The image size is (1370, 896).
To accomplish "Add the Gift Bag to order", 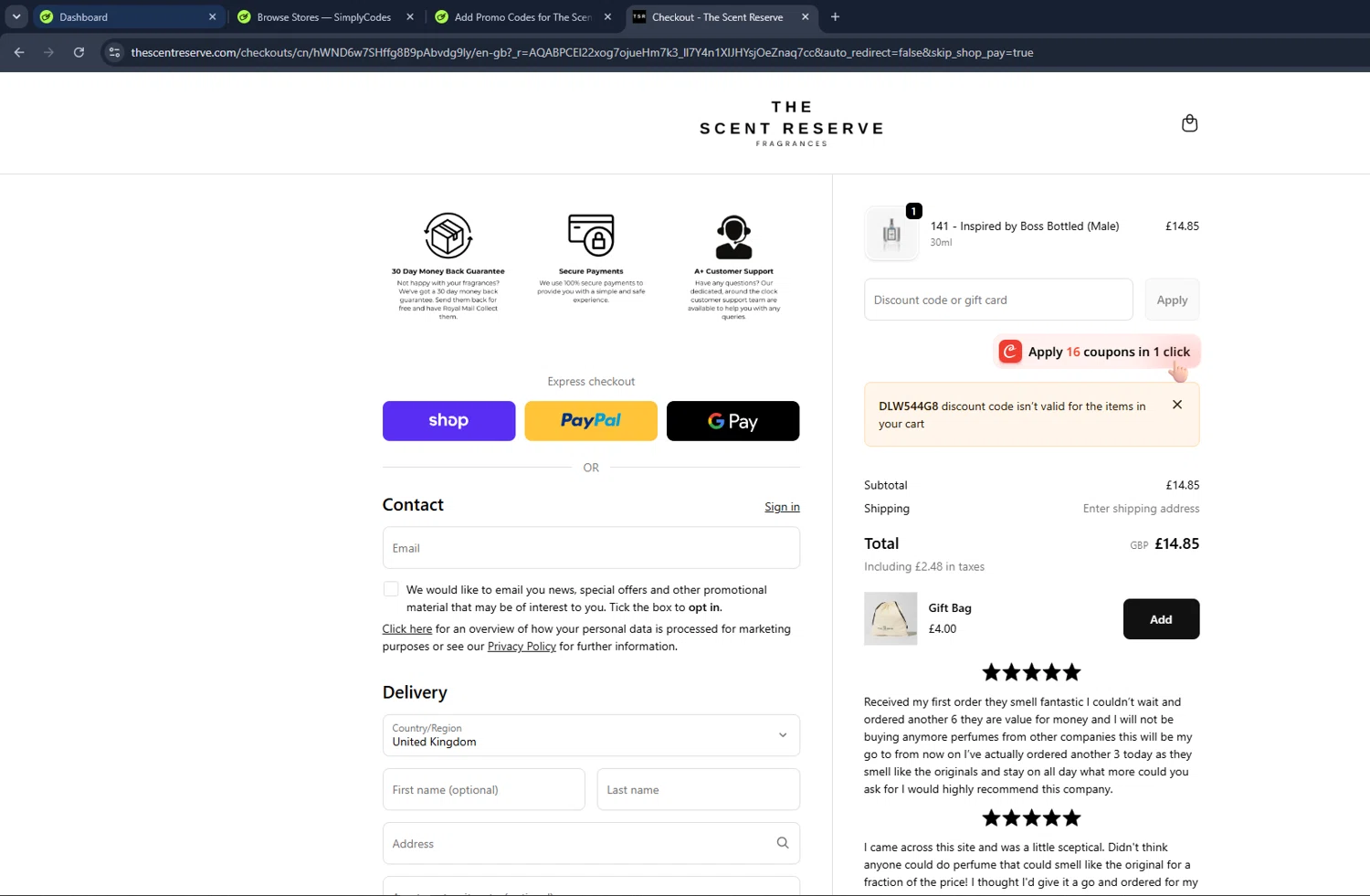I will tap(1161, 619).
